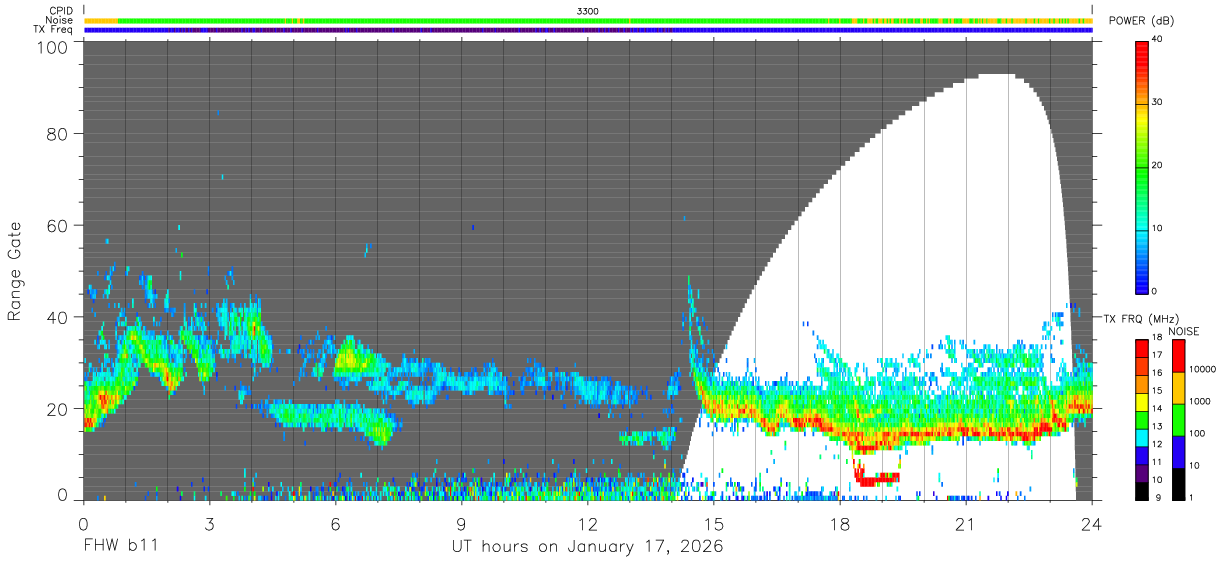Click the 60 tick on Range Gate axis
This screenshot has width=1228, height=567.
click(58, 226)
